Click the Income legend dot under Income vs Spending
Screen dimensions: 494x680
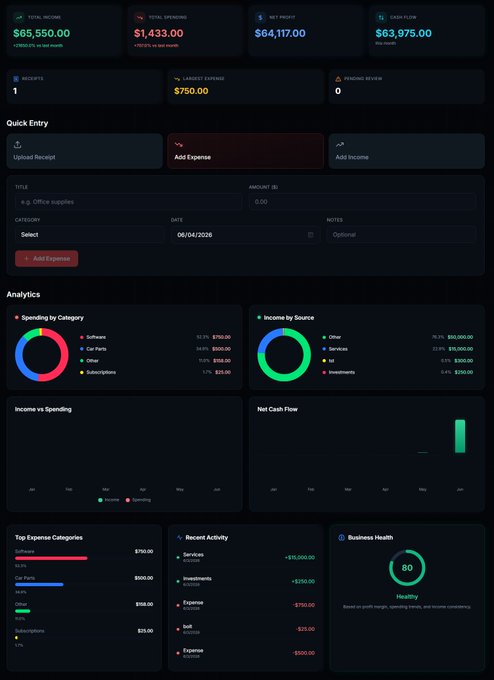coord(101,500)
